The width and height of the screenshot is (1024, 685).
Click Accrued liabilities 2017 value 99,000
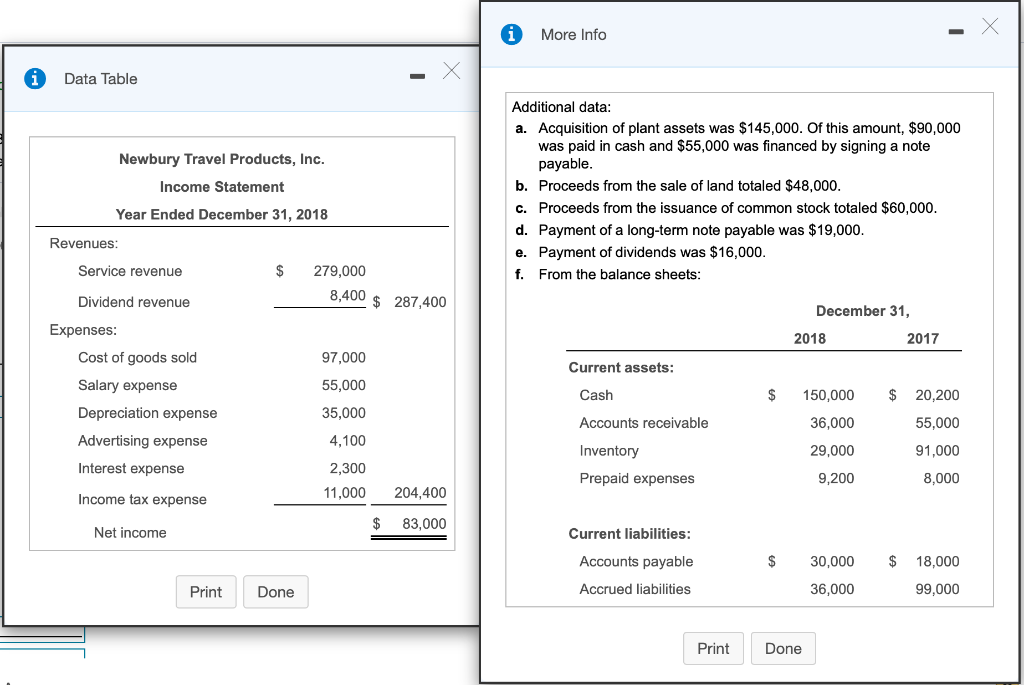(x=937, y=589)
